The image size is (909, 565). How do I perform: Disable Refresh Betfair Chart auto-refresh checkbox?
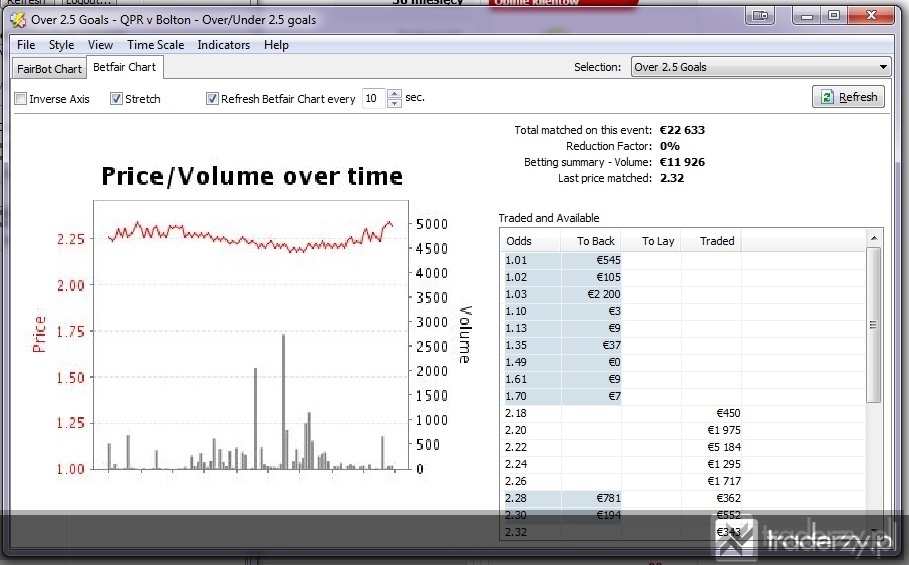pyautogui.click(x=212, y=99)
